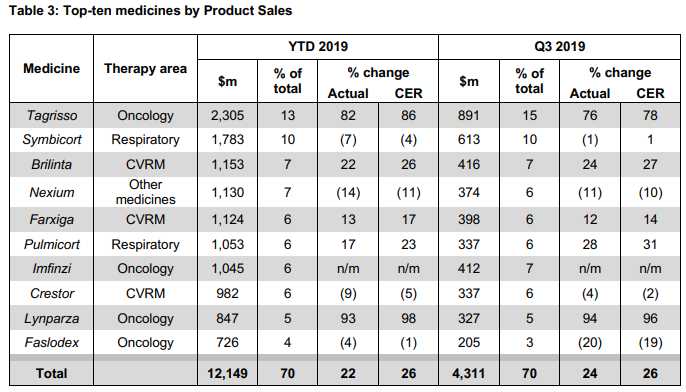Image resolution: width=686 pixels, height=392 pixels.
Task: Select the Nexium 'Other medicines' therapy cell
Action: click(x=145, y=192)
